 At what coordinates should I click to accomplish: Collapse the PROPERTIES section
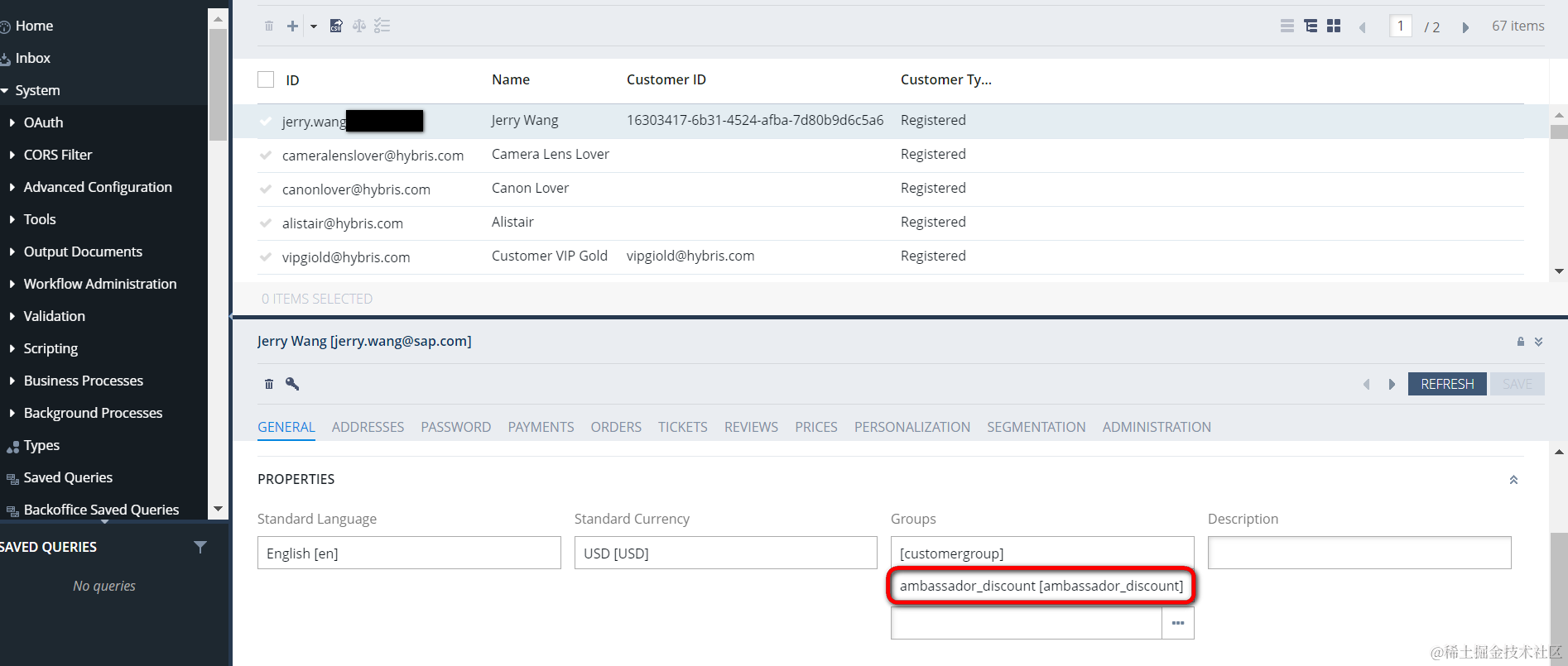pyautogui.click(x=1513, y=480)
